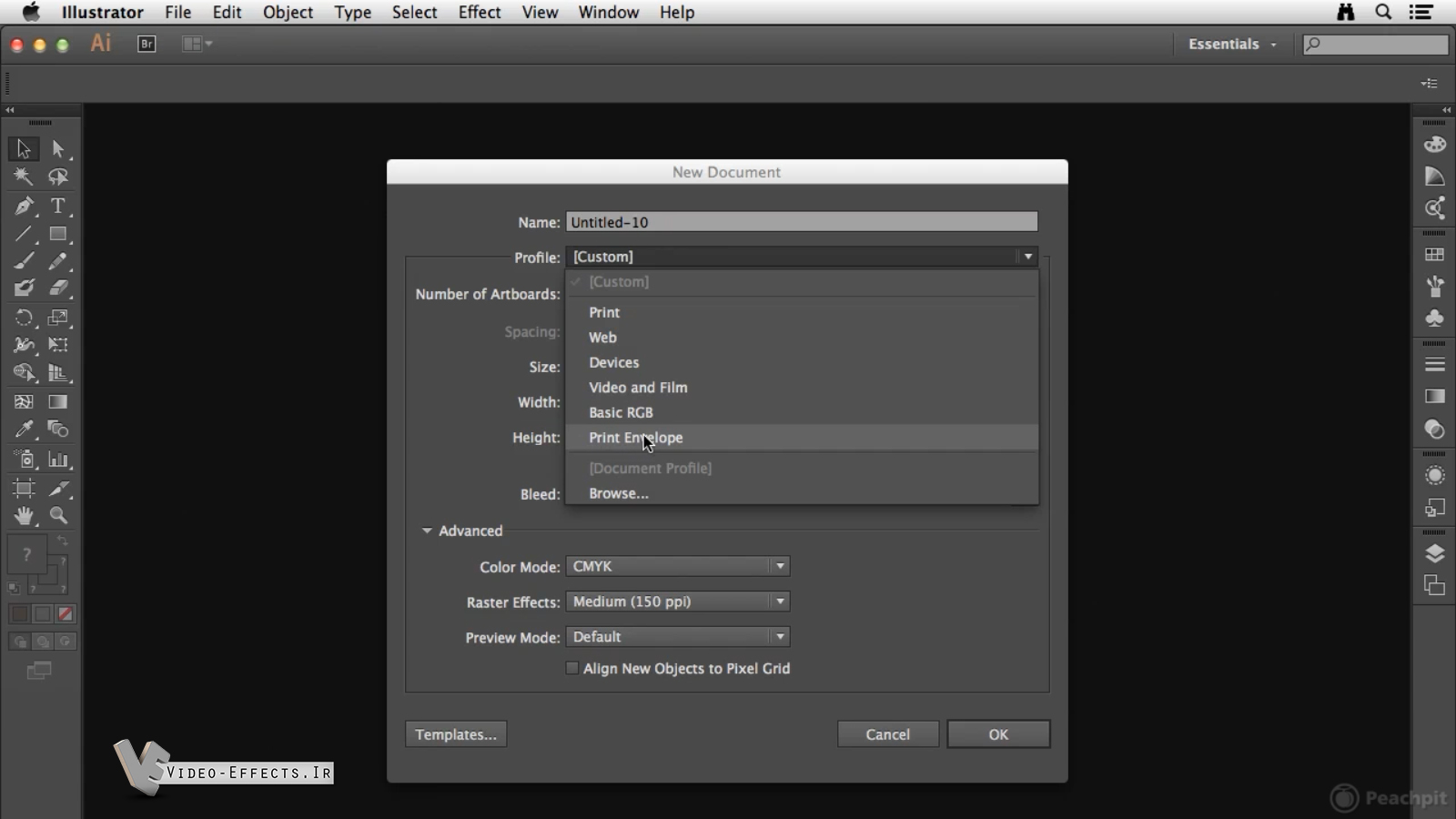
Task: Open the Symbols panel club icon
Action: (x=1435, y=318)
